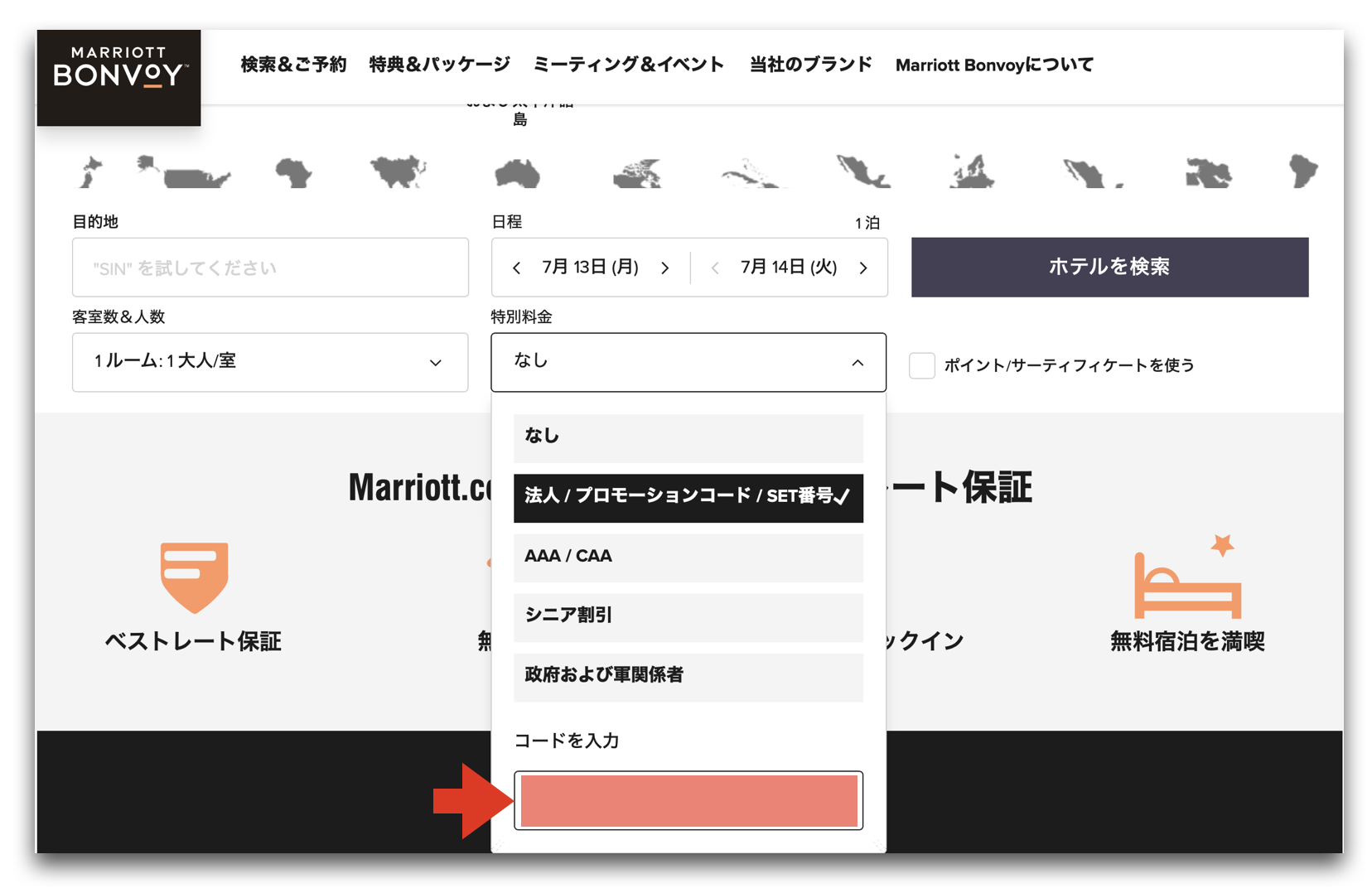Screen dimensions: 1372x893
Task: Select 政府および軍関係者 rate option
Action: (688, 676)
